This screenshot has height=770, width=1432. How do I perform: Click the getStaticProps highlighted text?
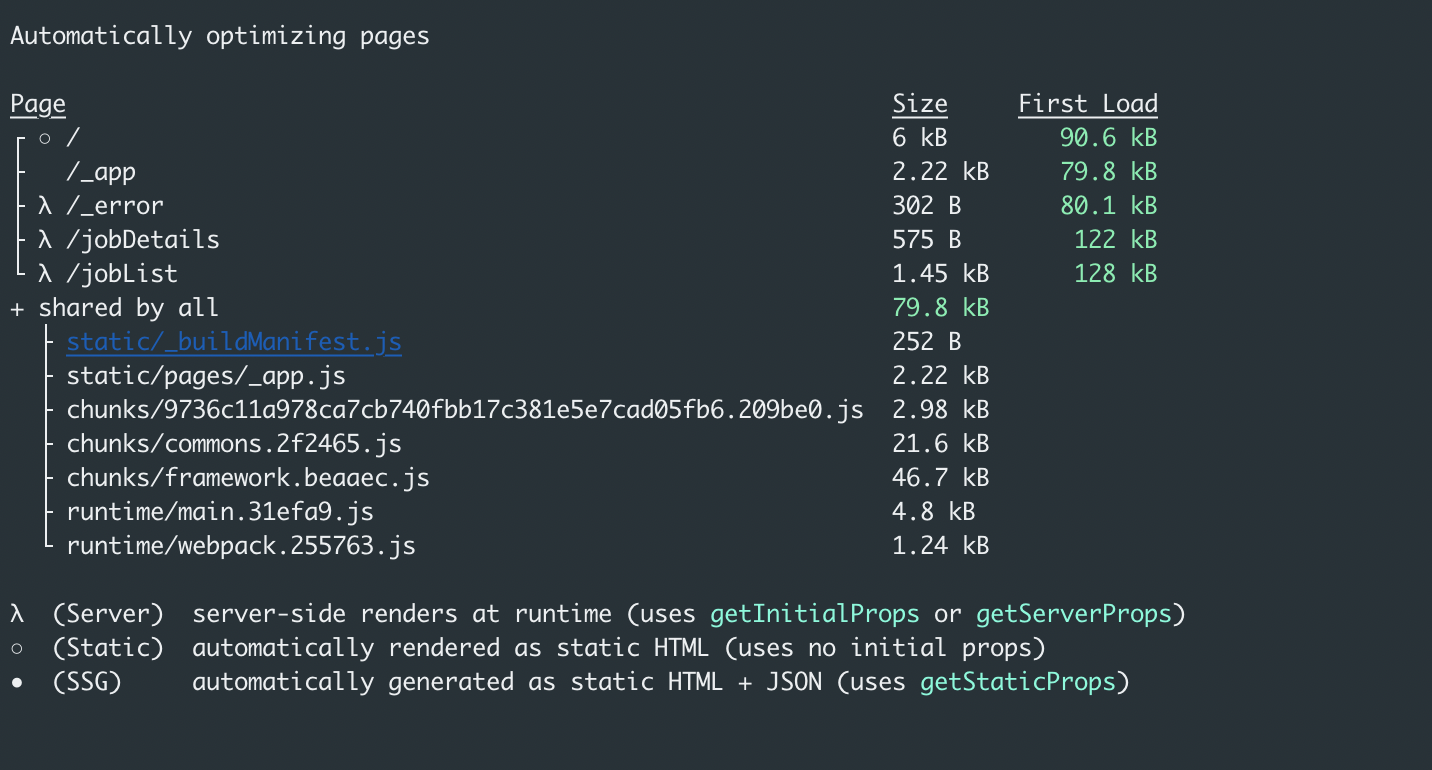point(1020,681)
